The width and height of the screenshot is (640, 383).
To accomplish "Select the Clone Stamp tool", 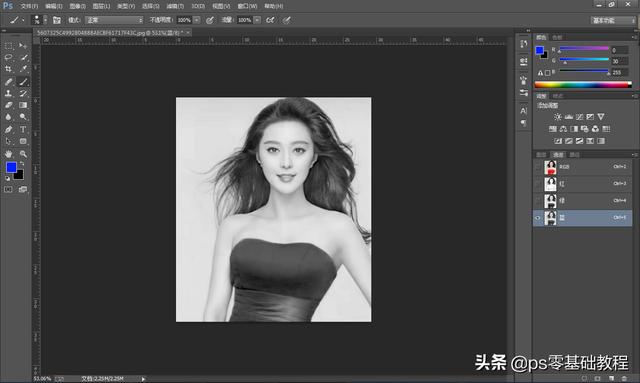I will (8, 94).
